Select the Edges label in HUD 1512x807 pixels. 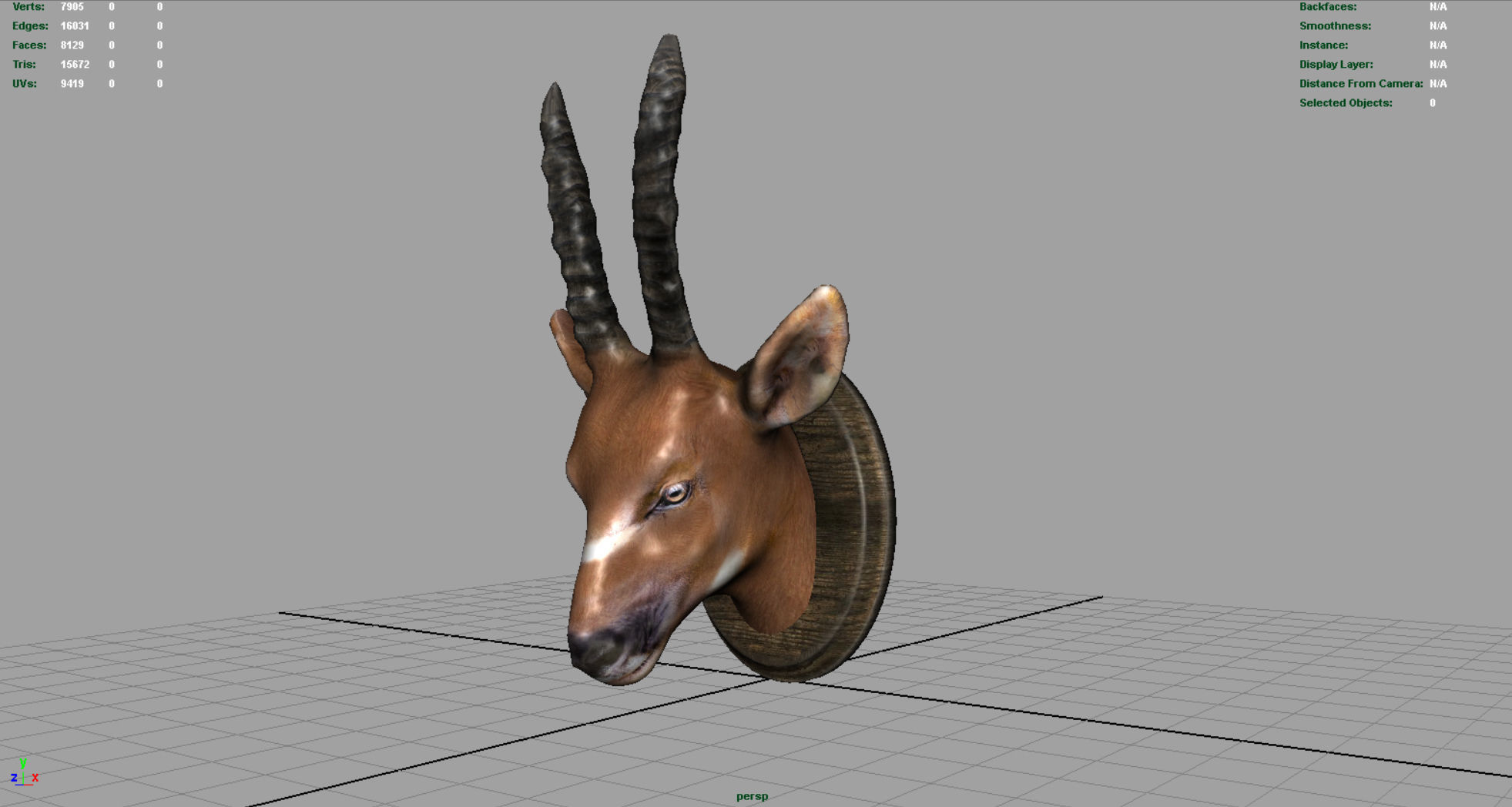30,26
